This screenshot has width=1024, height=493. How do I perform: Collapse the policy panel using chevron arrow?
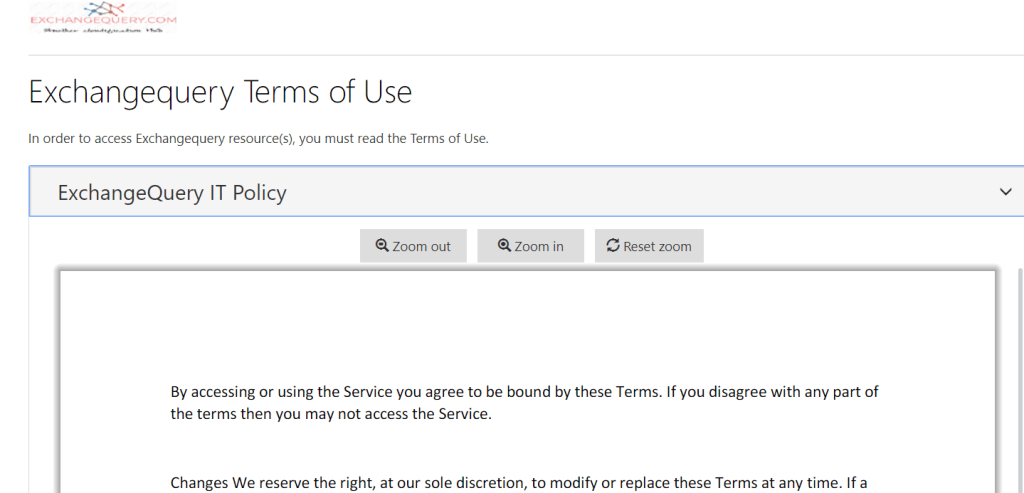(x=1006, y=192)
